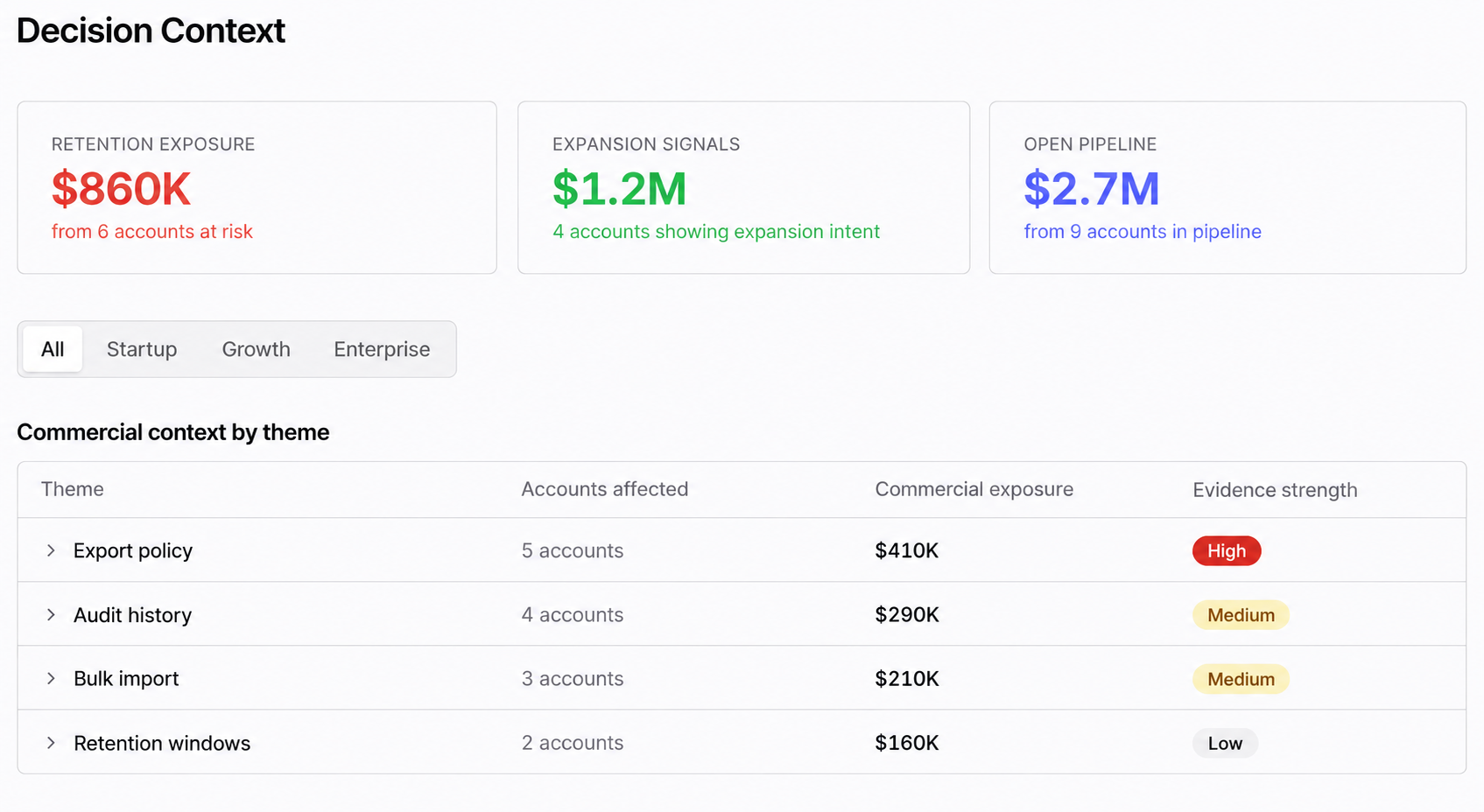Switch to the Growth tab
This screenshot has height=812, width=1484.
pos(256,349)
